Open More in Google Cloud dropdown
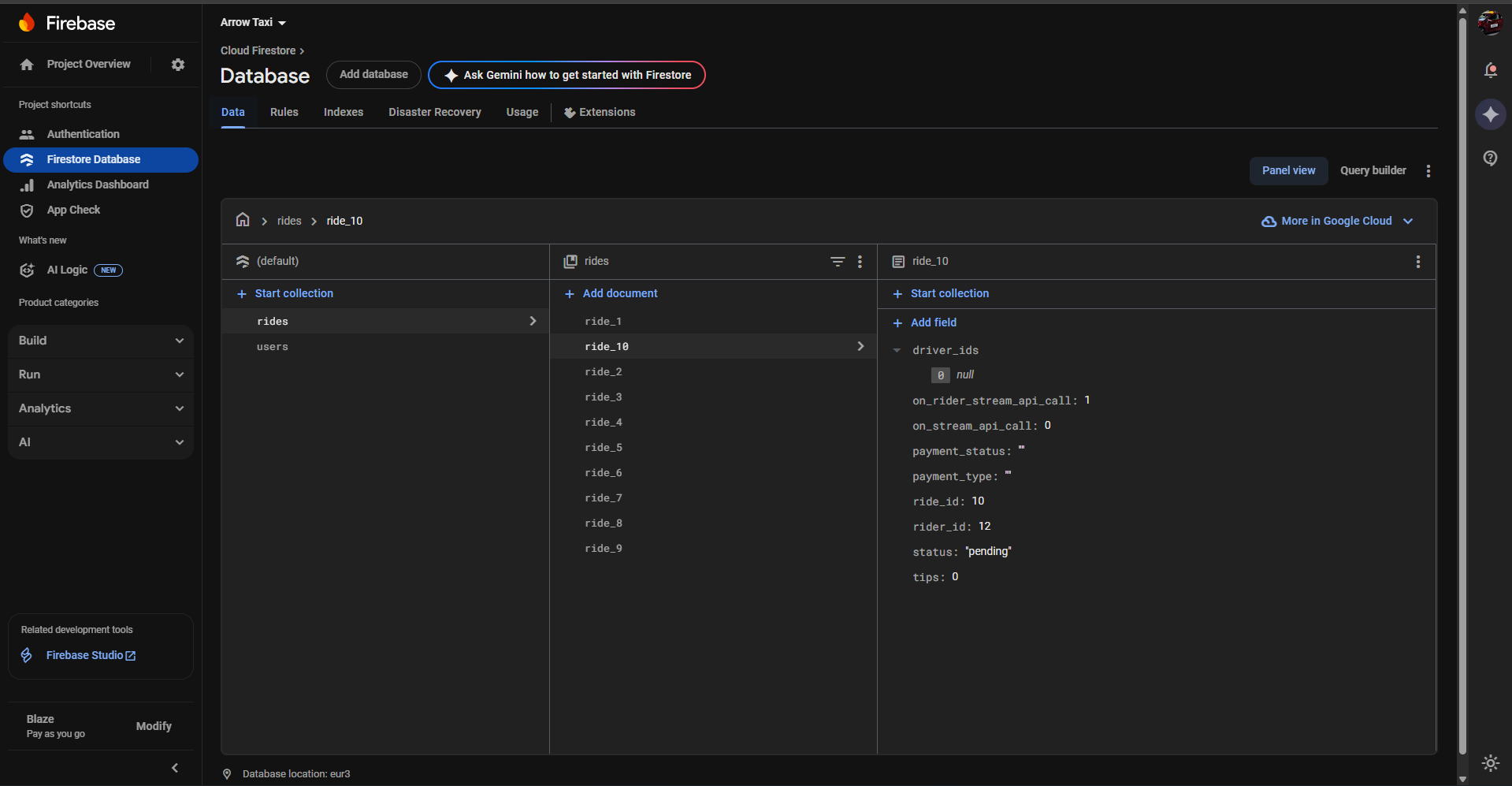This screenshot has height=786, width=1512. tap(1337, 222)
